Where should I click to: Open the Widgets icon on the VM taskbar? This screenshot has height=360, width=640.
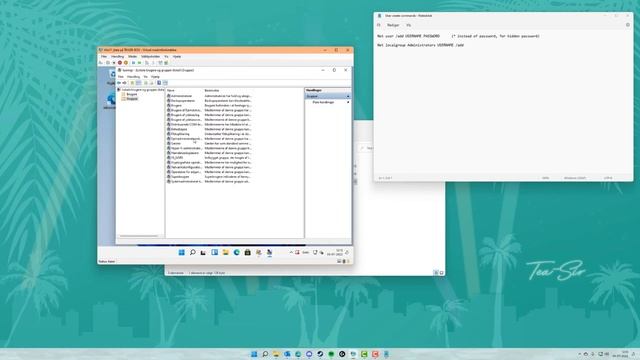[x=214, y=253]
